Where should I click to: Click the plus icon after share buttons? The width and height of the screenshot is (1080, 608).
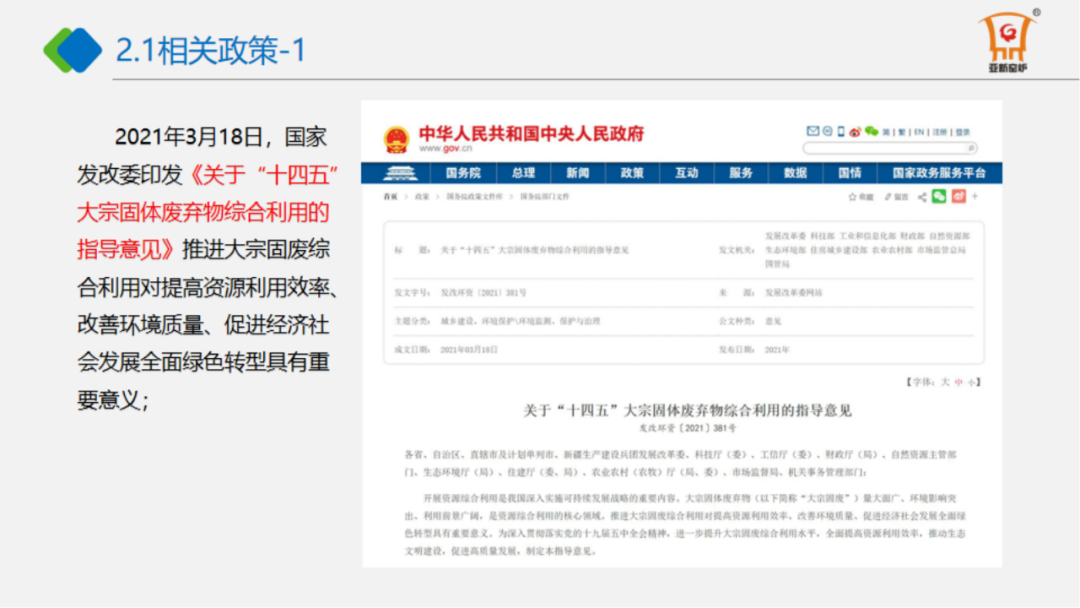click(975, 197)
